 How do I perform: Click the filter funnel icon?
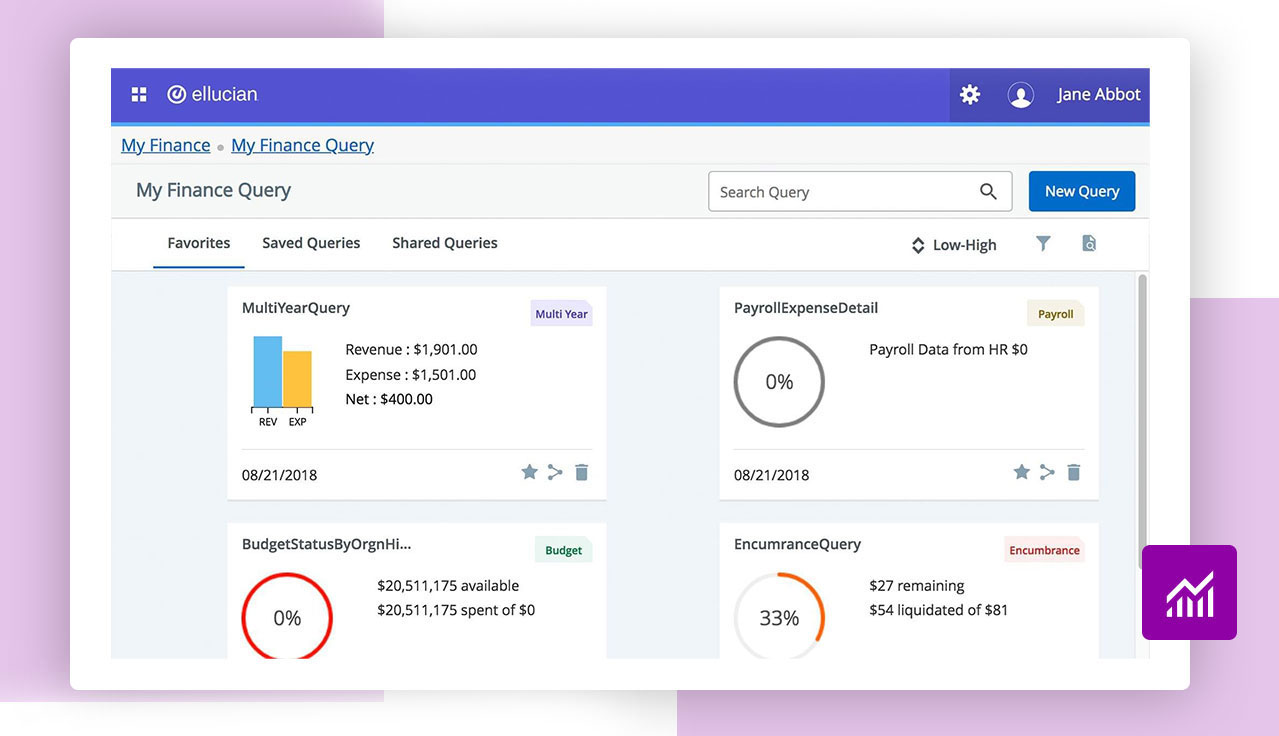1043,243
